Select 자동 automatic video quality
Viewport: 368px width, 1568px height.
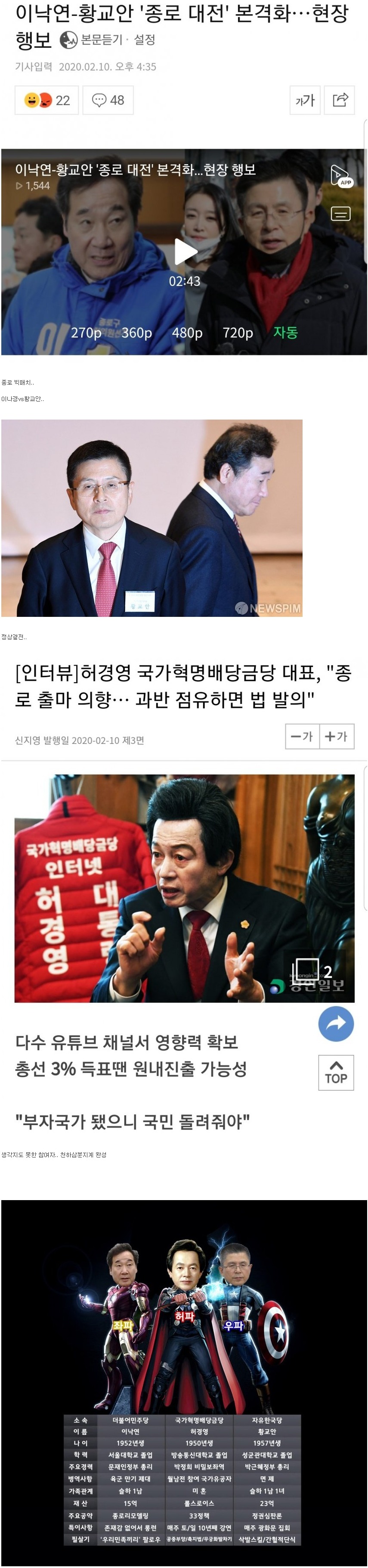coord(285,333)
